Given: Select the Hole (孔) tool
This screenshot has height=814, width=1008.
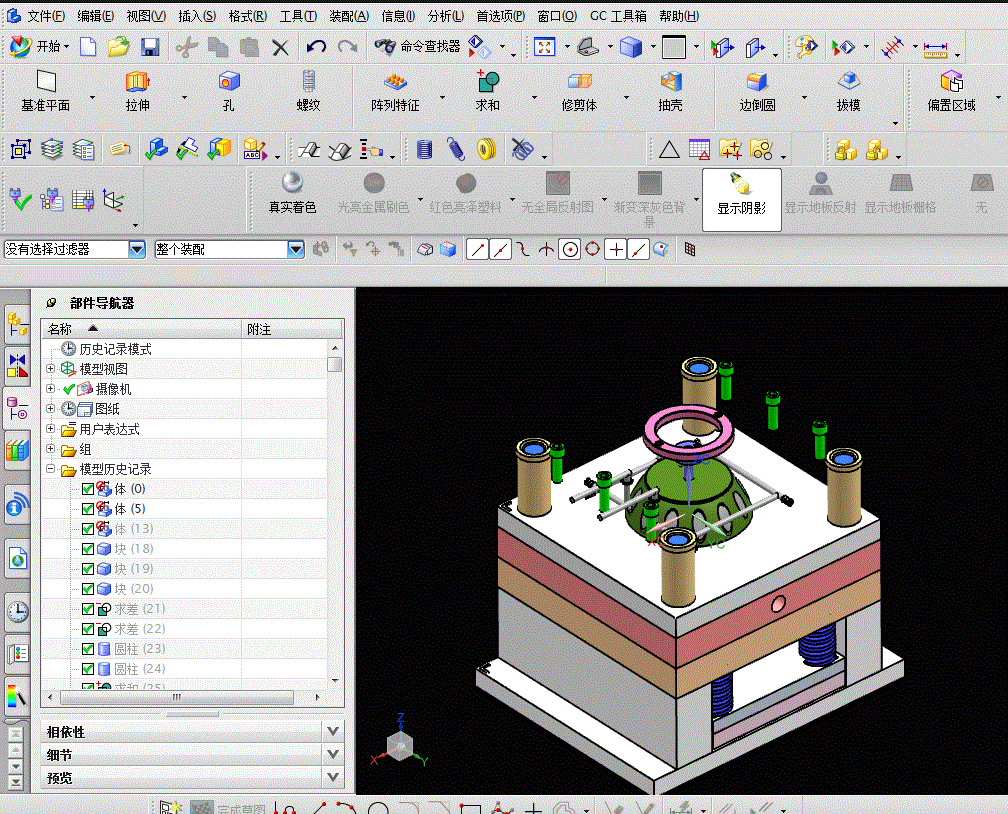Looking at the screenshot, I should (229, 91).
